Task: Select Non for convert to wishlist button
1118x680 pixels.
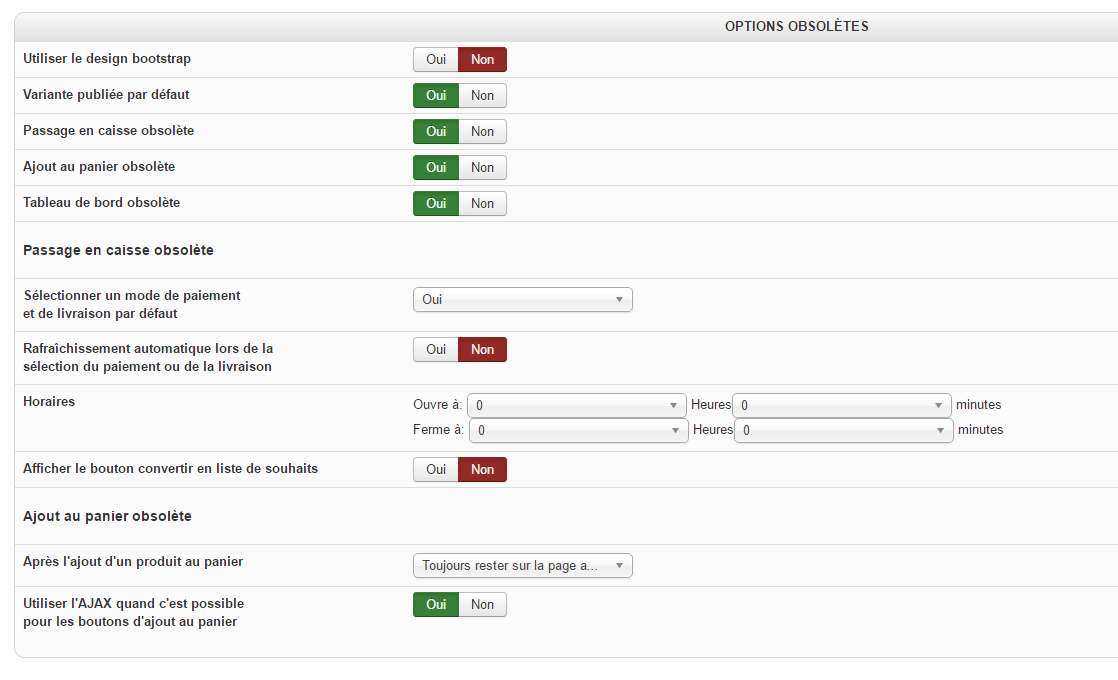Action: [x=482, y=470]
